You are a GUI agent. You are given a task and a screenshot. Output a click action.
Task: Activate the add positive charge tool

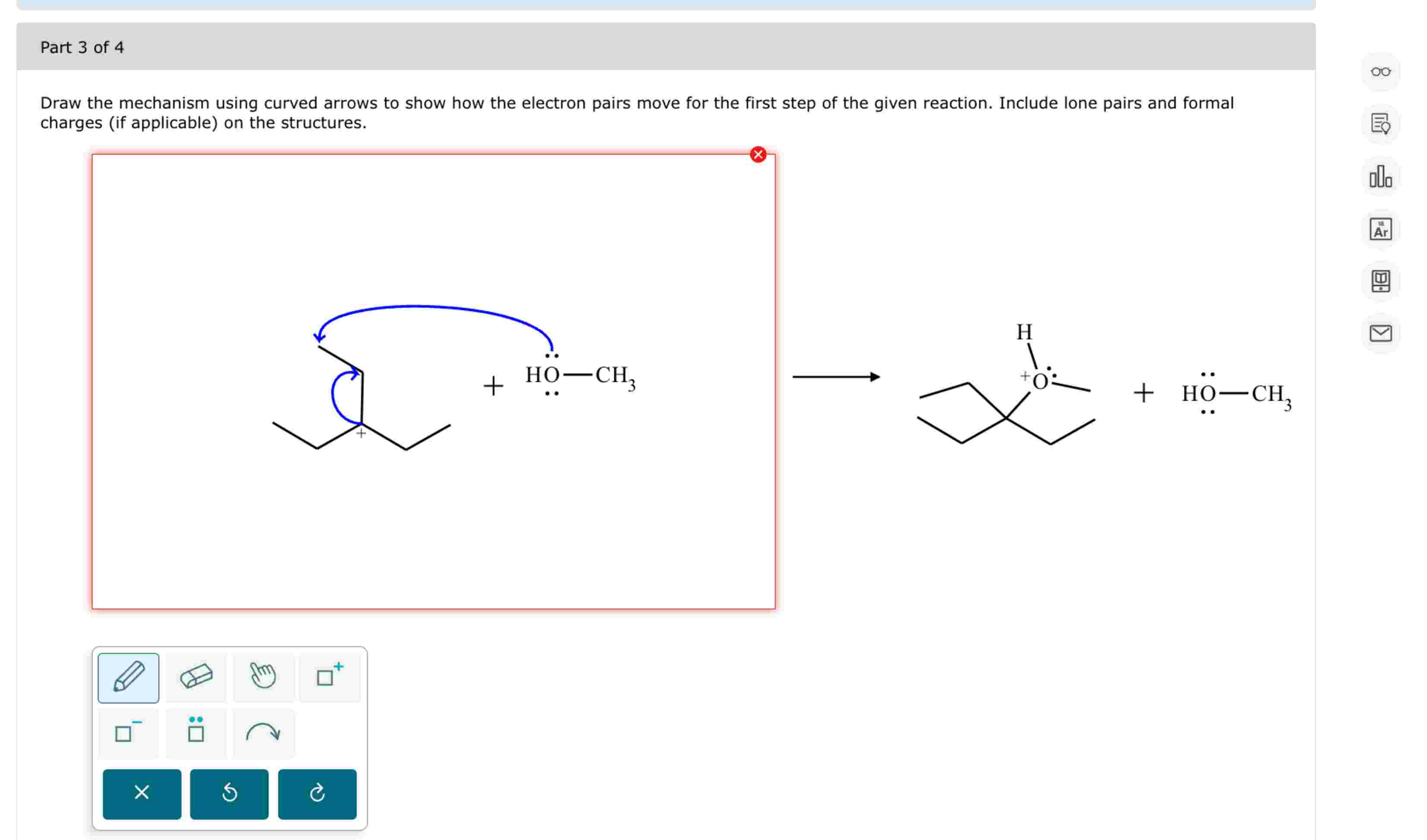[329, 676]
